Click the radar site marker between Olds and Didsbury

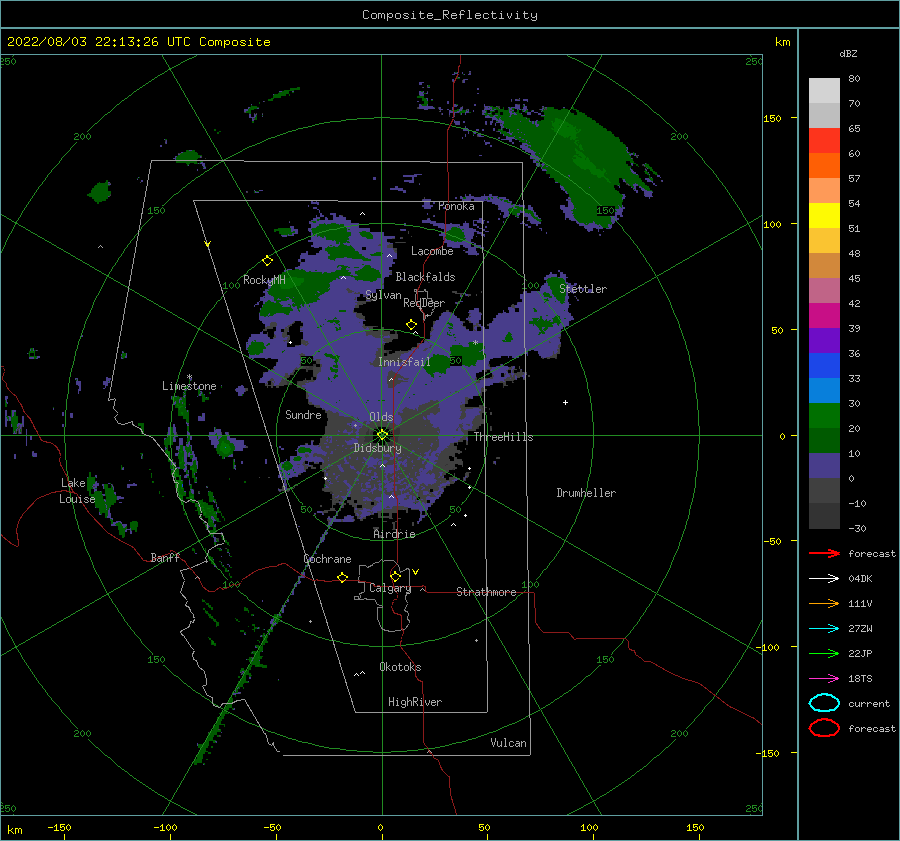(382, 435)
